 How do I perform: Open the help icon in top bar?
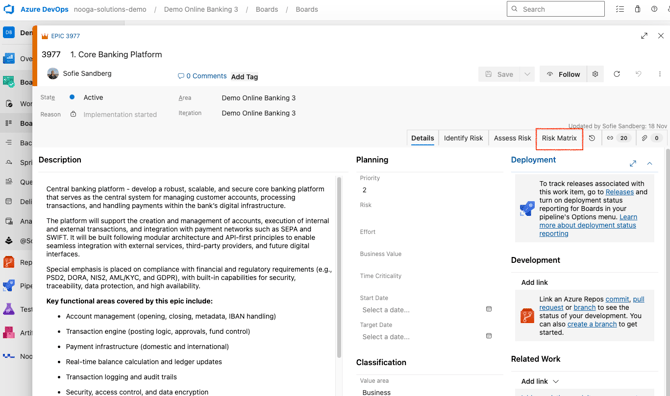click(x=654, y=9)
